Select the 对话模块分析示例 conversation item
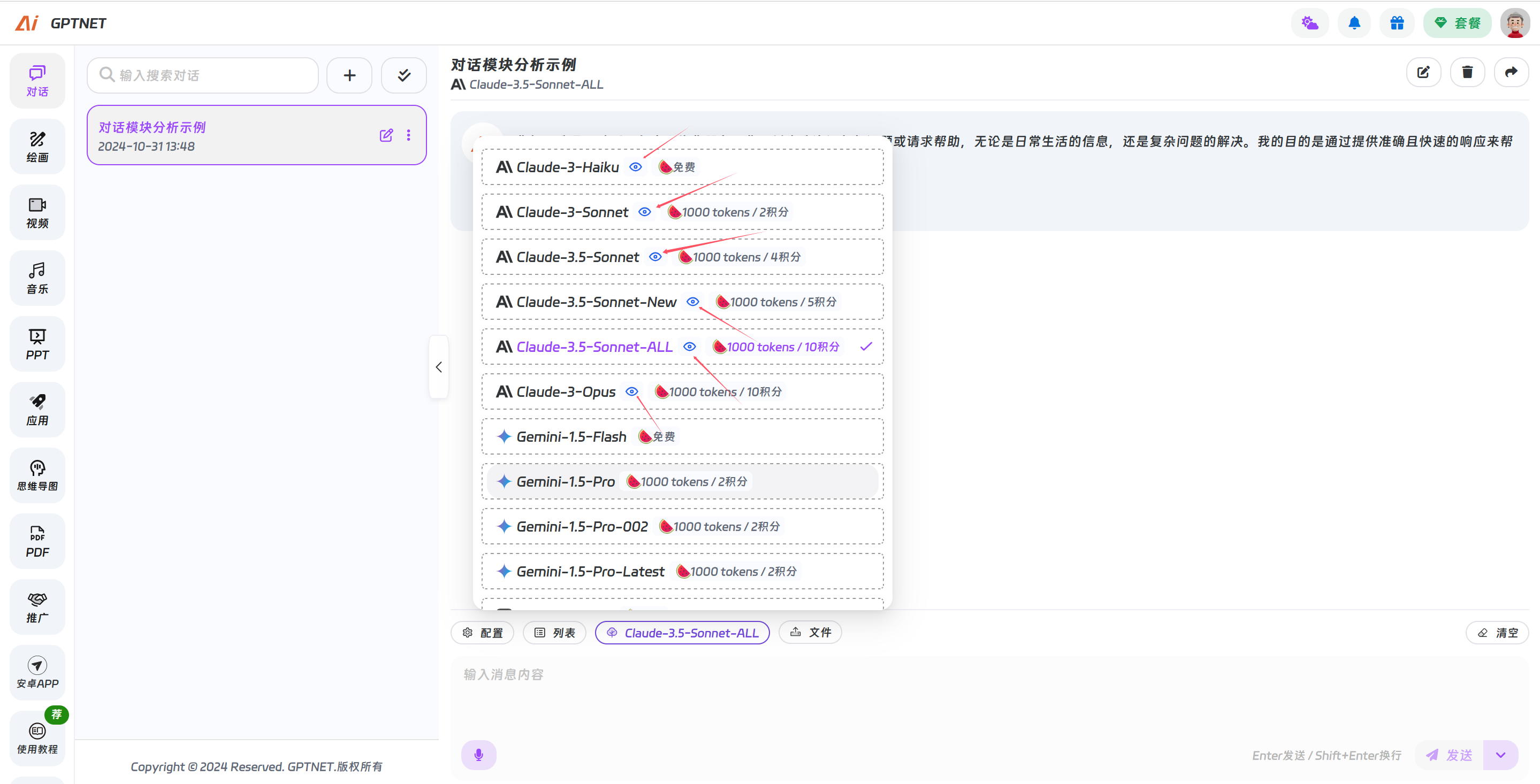The image size is (1540, 784). point(256,135)
